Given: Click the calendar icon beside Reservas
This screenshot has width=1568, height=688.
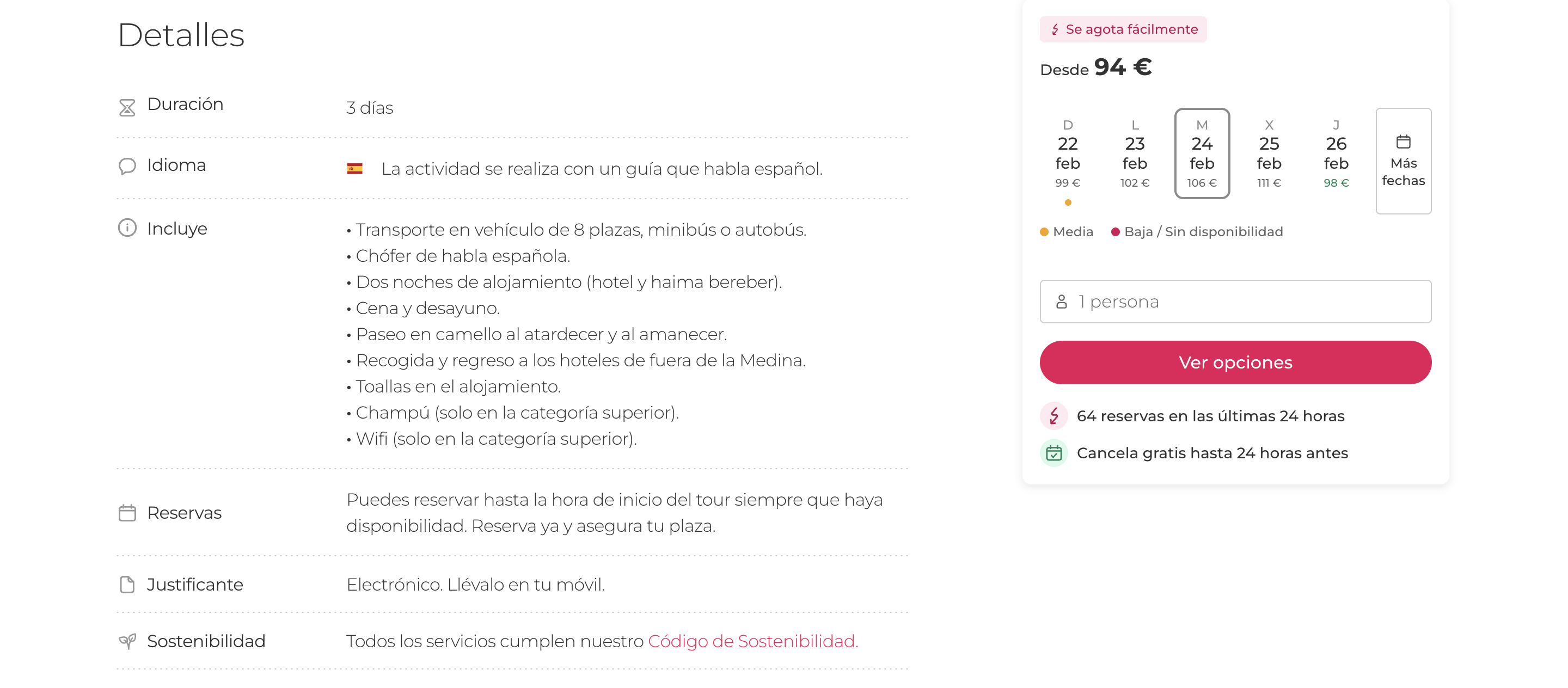Looking at the screenshot, I should (x=127, y=513).
